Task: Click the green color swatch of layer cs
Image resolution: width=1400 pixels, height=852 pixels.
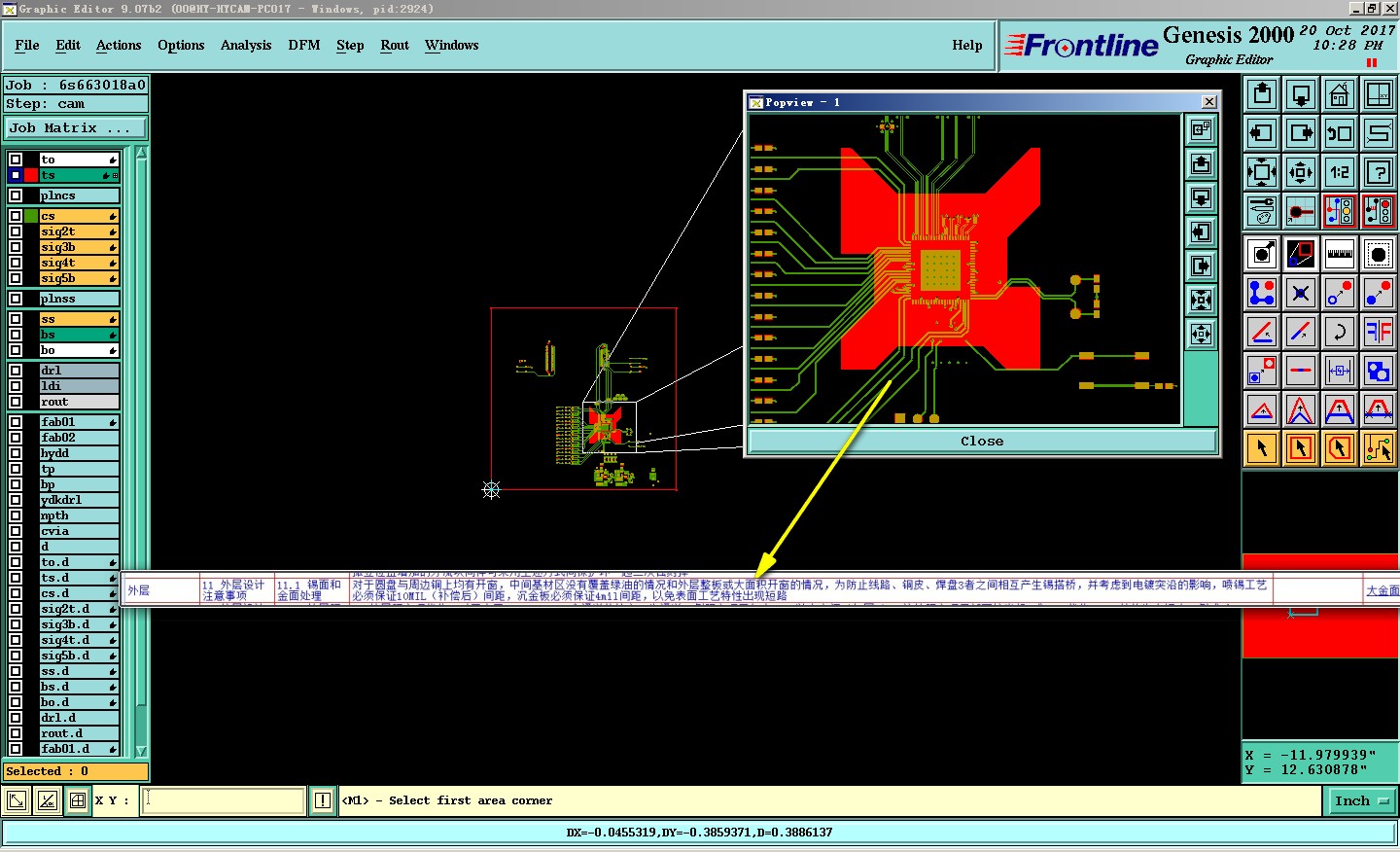Action: coord(31,216)
